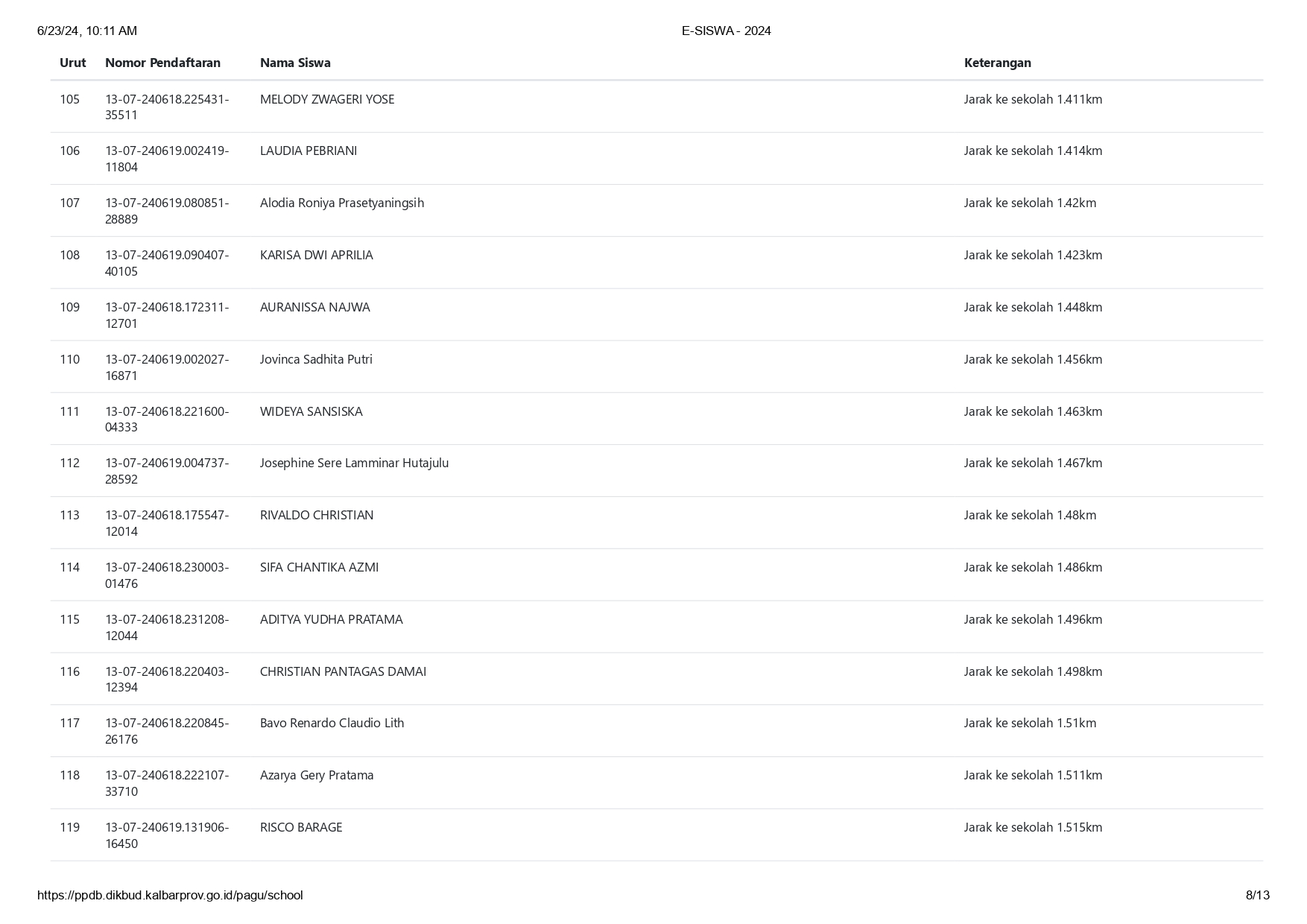Select the name RIVALDO CHRISTIAN
This screenshot has height=924, width=1307.
pyautogui.click(x=317, y=515)
